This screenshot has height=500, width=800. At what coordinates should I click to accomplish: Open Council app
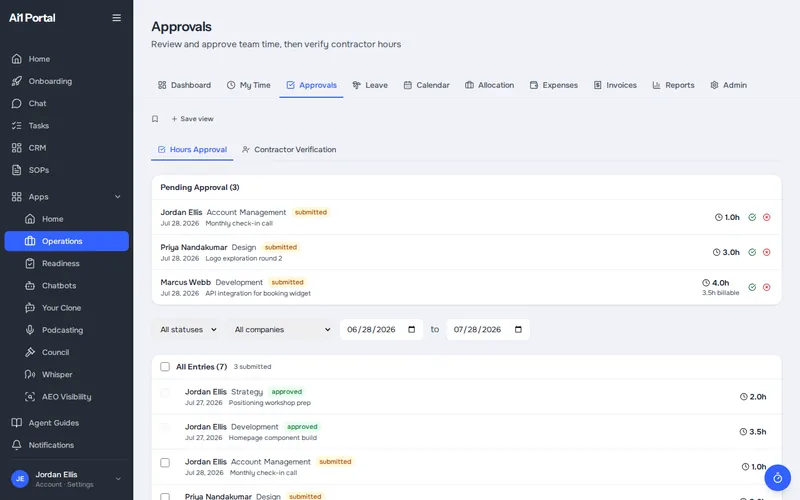pos(66,352)
